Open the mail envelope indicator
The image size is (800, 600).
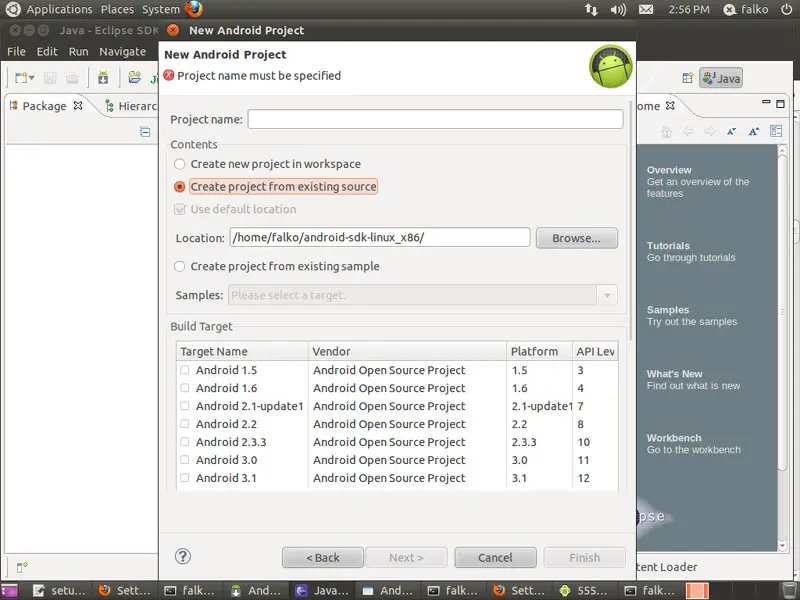coord(646,9)
